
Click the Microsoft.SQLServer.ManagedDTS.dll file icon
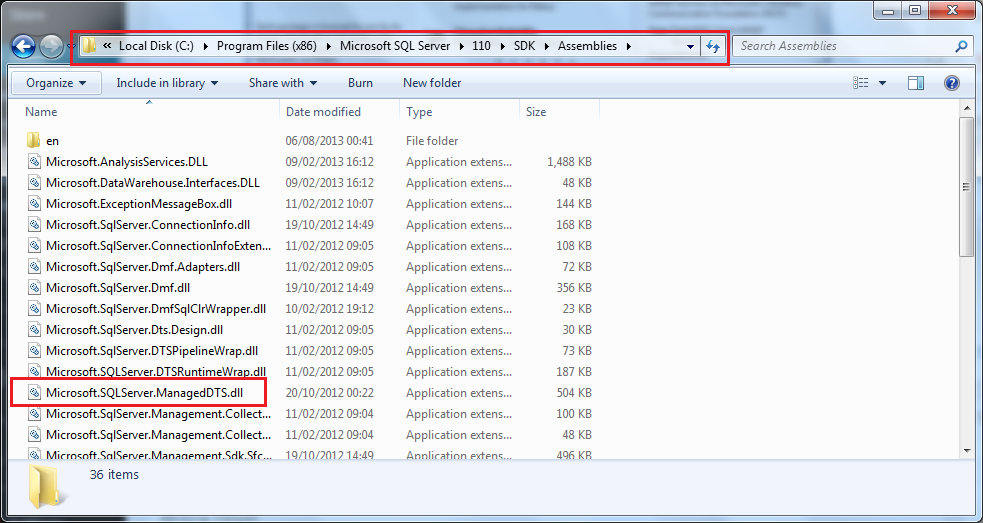[33, 393]
